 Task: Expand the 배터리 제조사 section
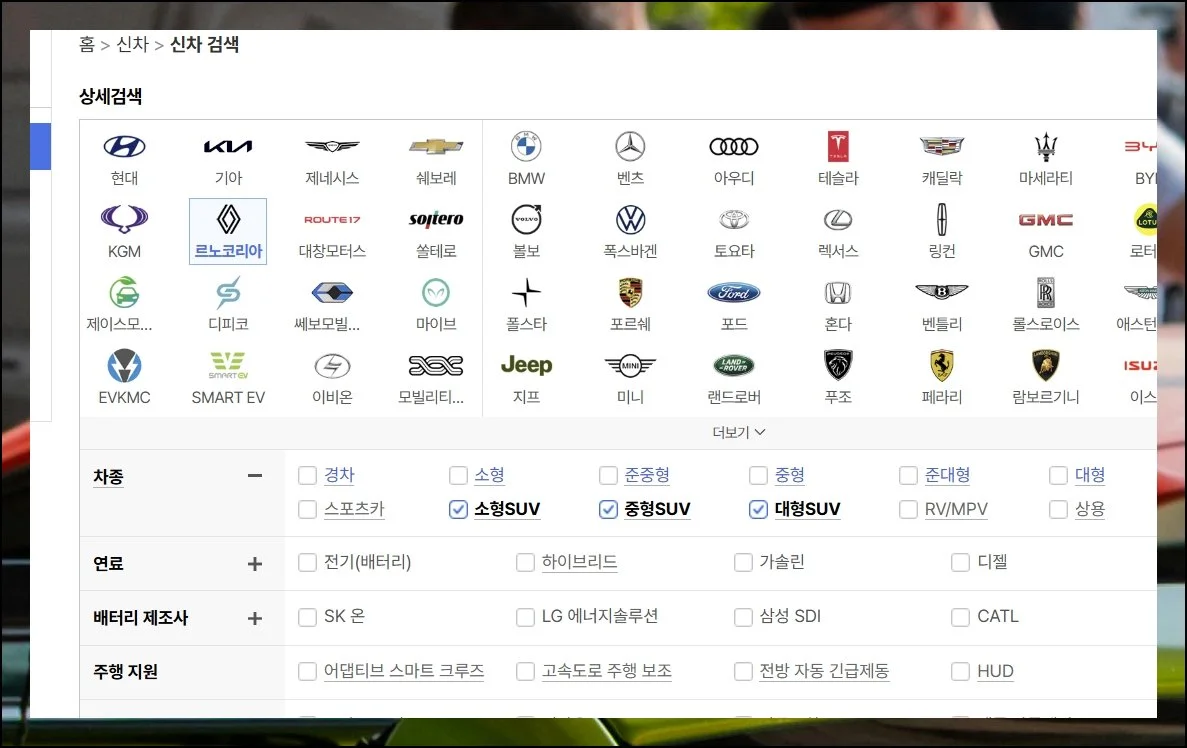[x=255, y=618]
